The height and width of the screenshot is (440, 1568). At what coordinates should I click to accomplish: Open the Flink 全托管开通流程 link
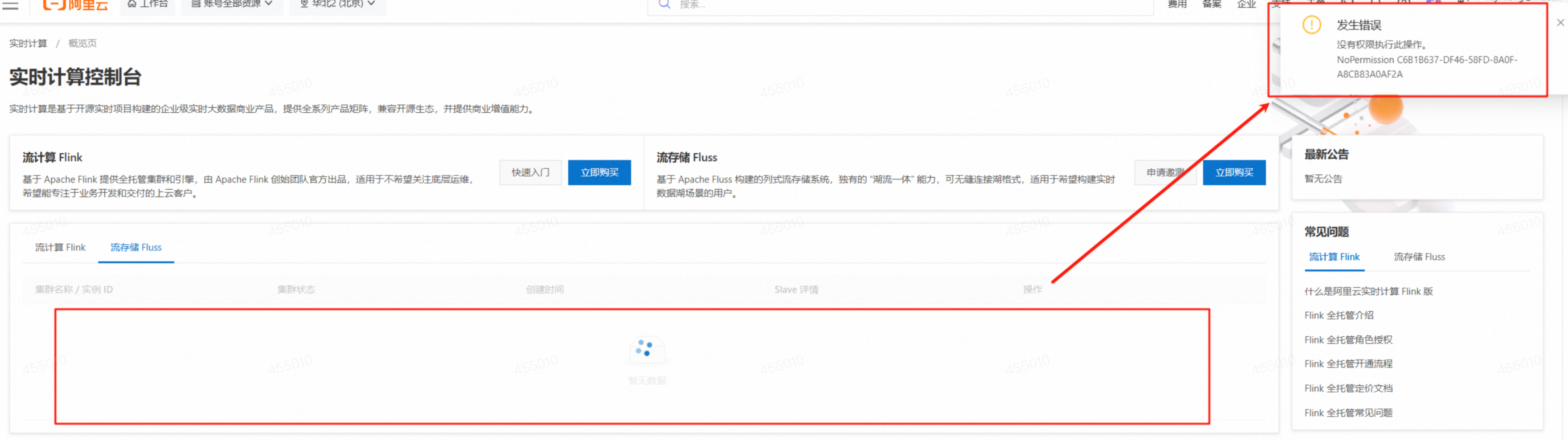(x=1348, y=364)
